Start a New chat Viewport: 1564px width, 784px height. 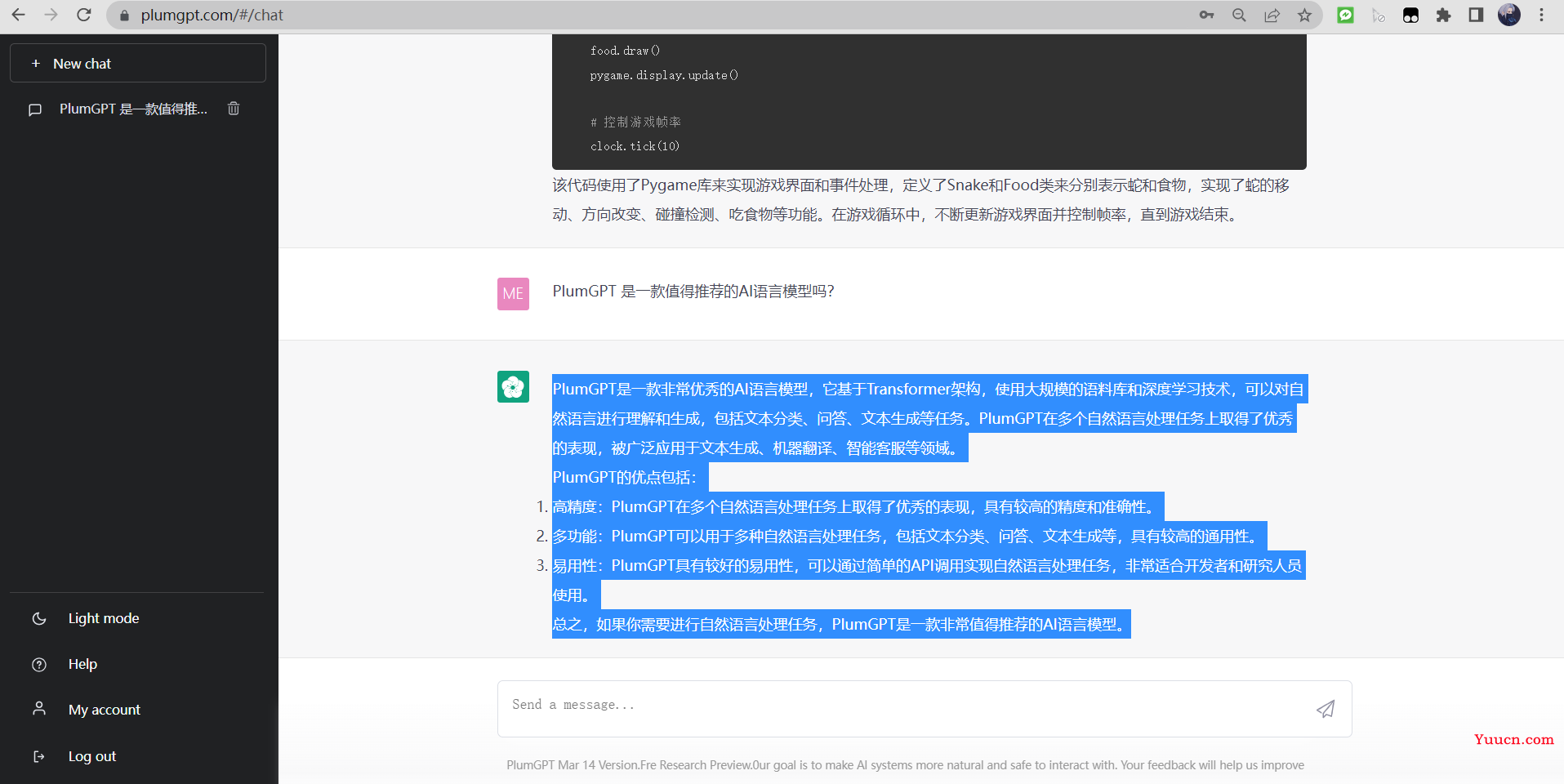pos(138,63)
